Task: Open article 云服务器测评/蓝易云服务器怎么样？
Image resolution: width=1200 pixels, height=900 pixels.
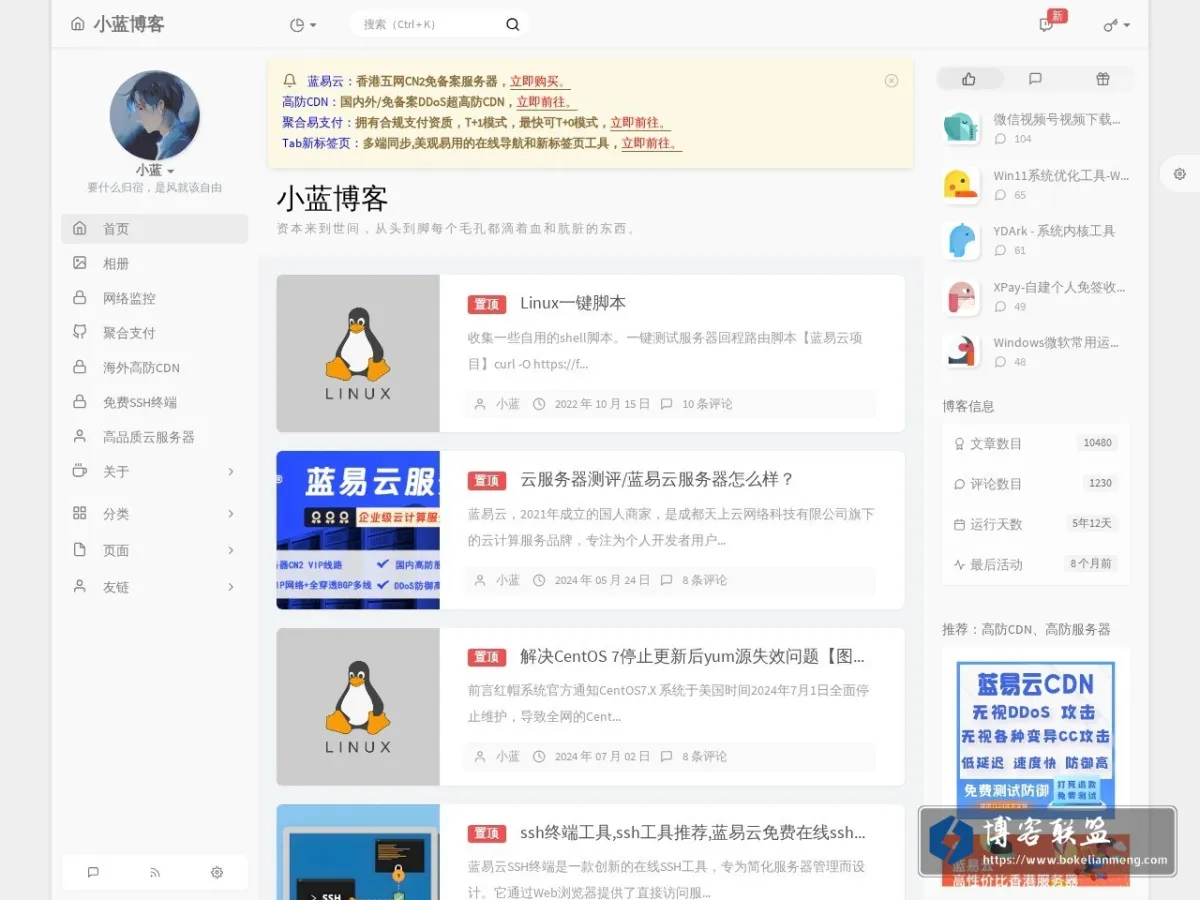Action: pos(657,479)
